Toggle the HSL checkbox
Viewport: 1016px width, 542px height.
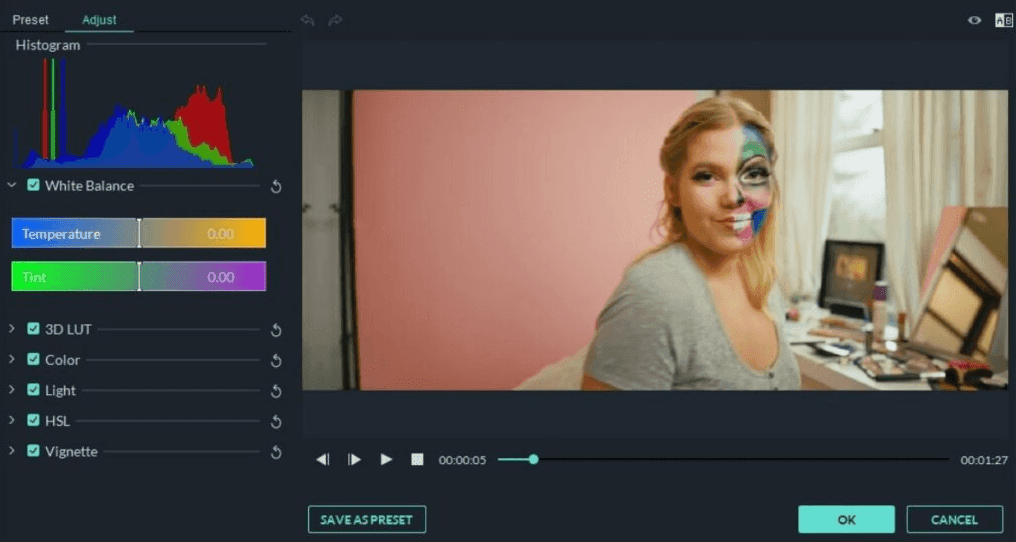click(x=34, y=421)
